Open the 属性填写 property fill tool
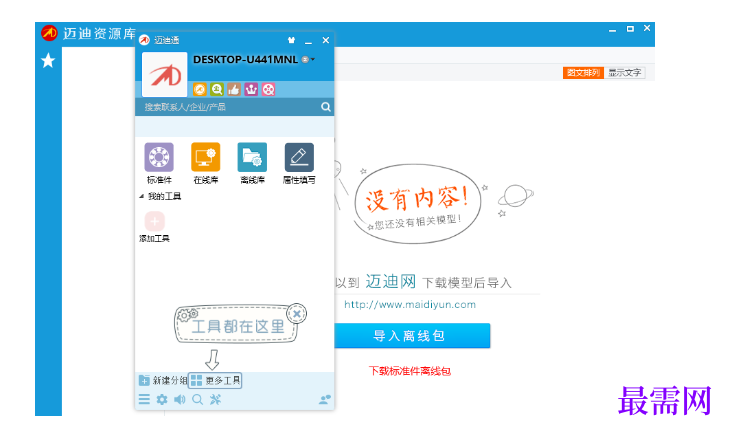The height and width of the screenshot is (432, 730). (299, 157)
